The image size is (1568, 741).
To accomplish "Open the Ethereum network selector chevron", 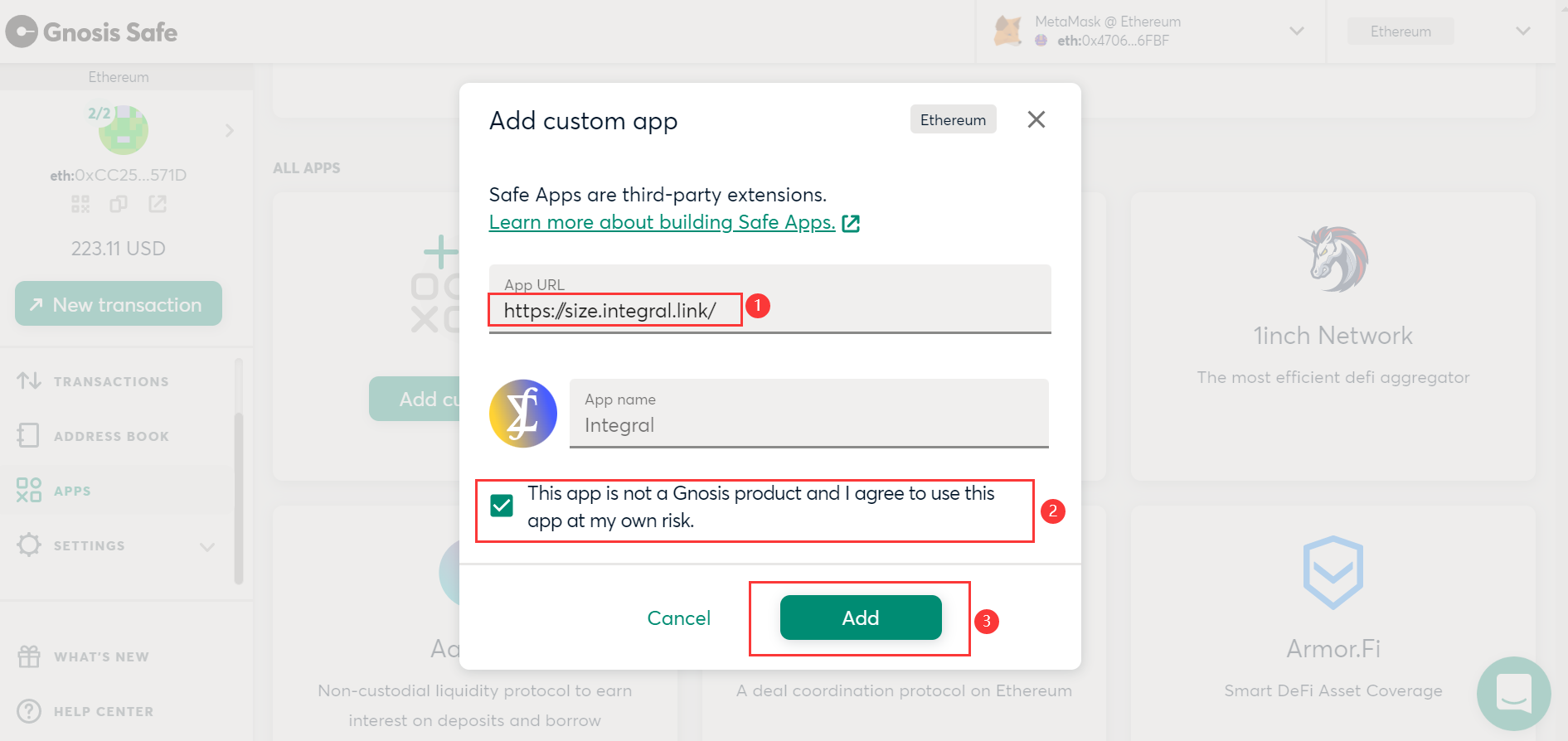I will 1523,31.
